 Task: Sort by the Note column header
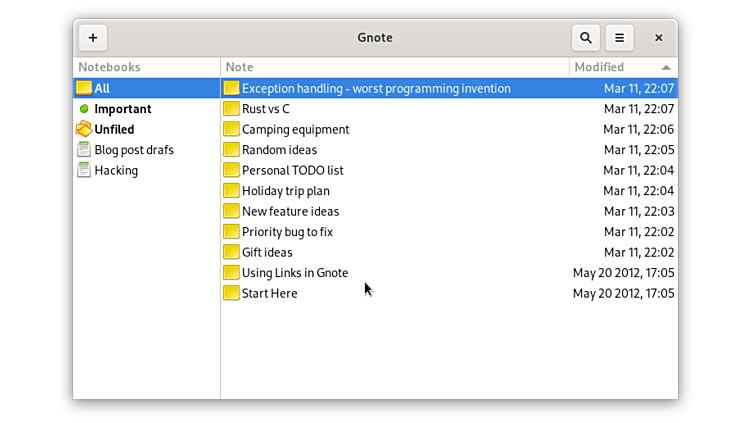coord(240,67)
